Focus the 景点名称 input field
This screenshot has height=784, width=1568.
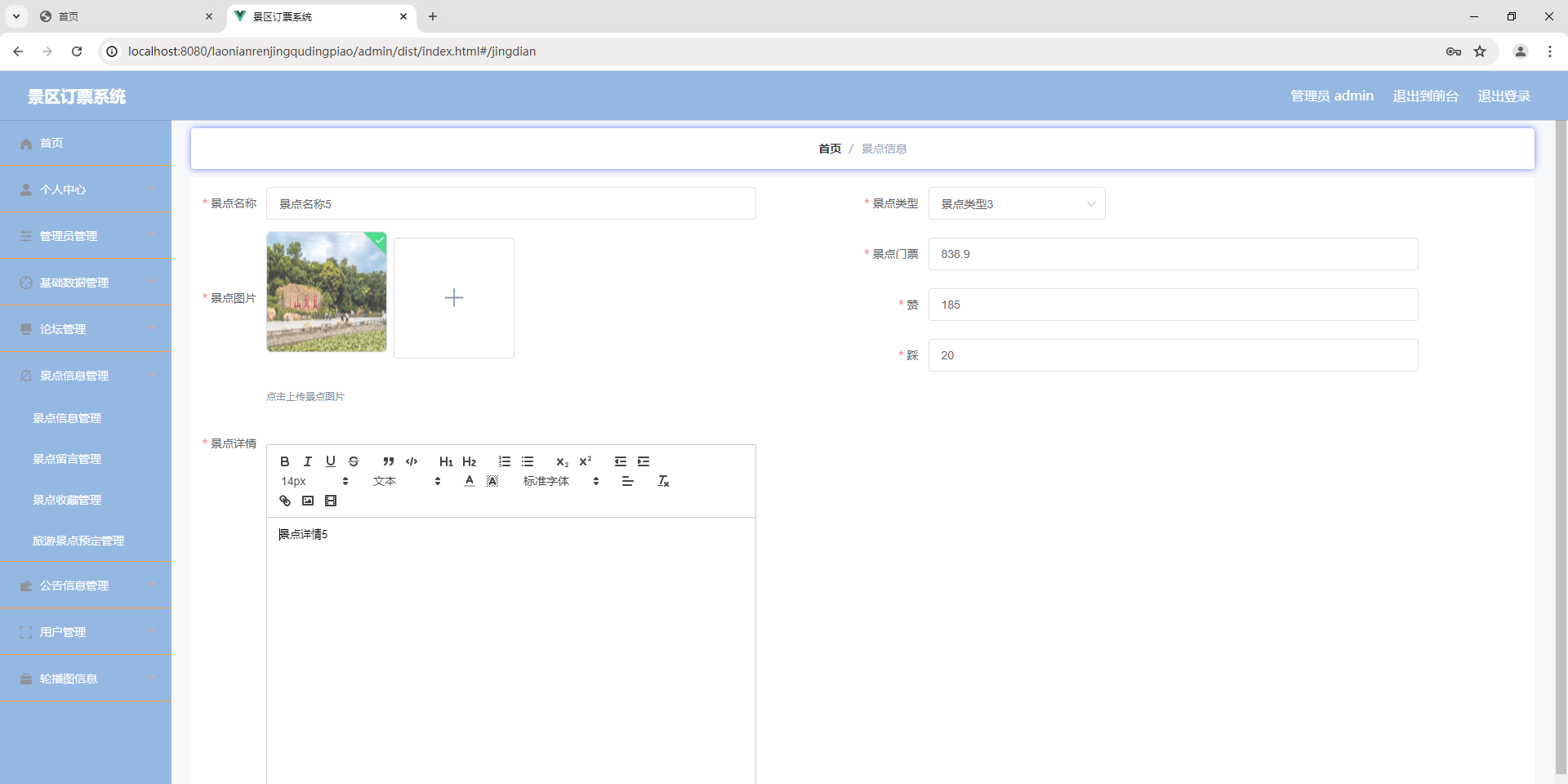[x=511, y=203]
